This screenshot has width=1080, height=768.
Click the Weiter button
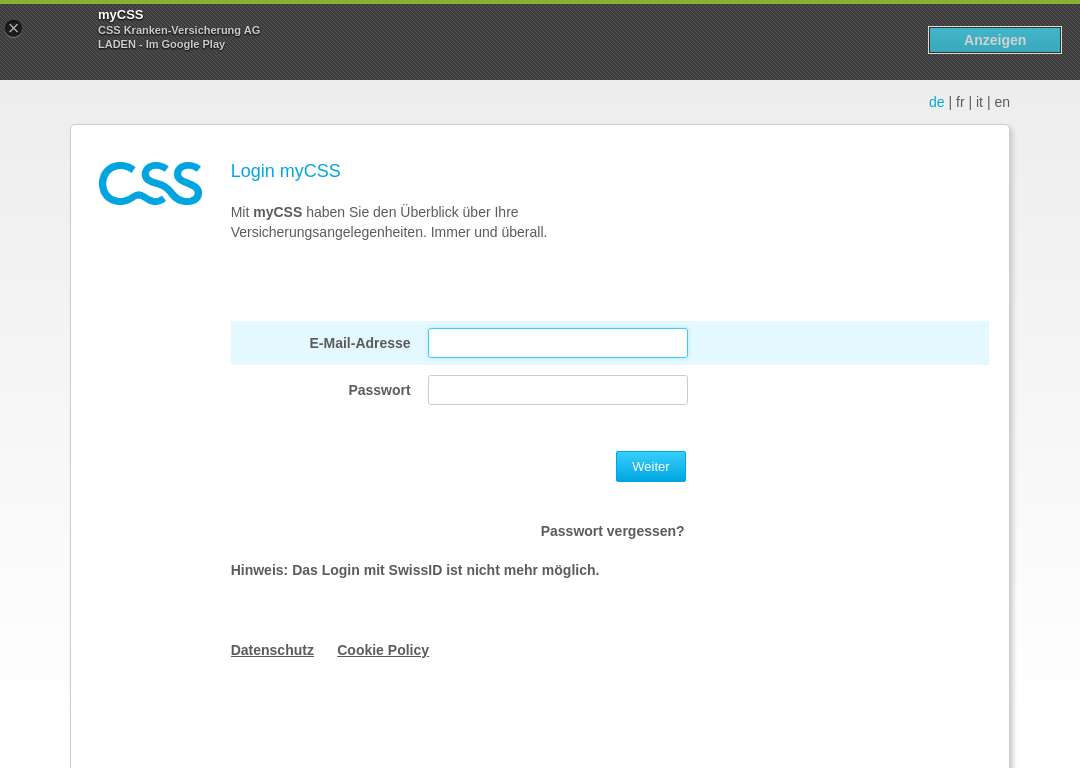651,466
